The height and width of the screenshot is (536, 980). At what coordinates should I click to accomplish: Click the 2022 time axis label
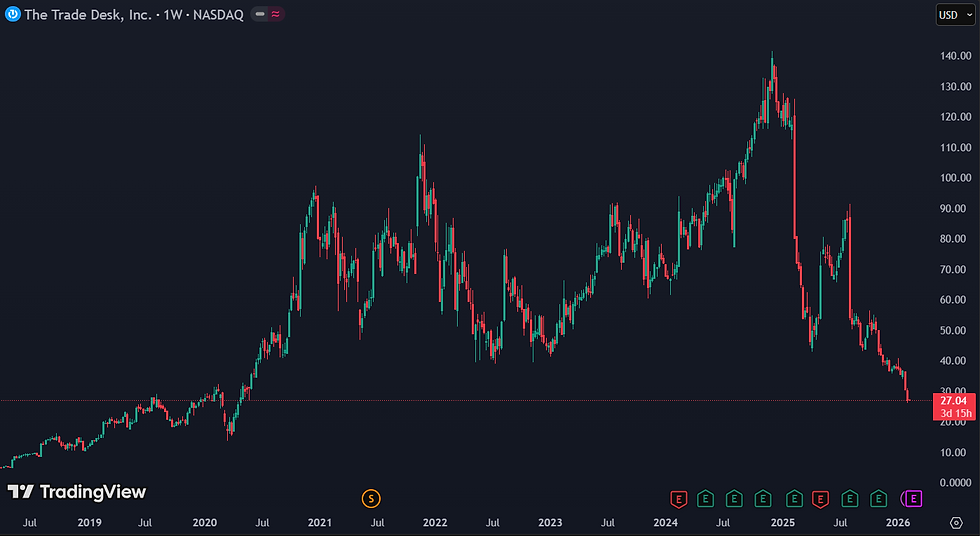coord(435,522)
